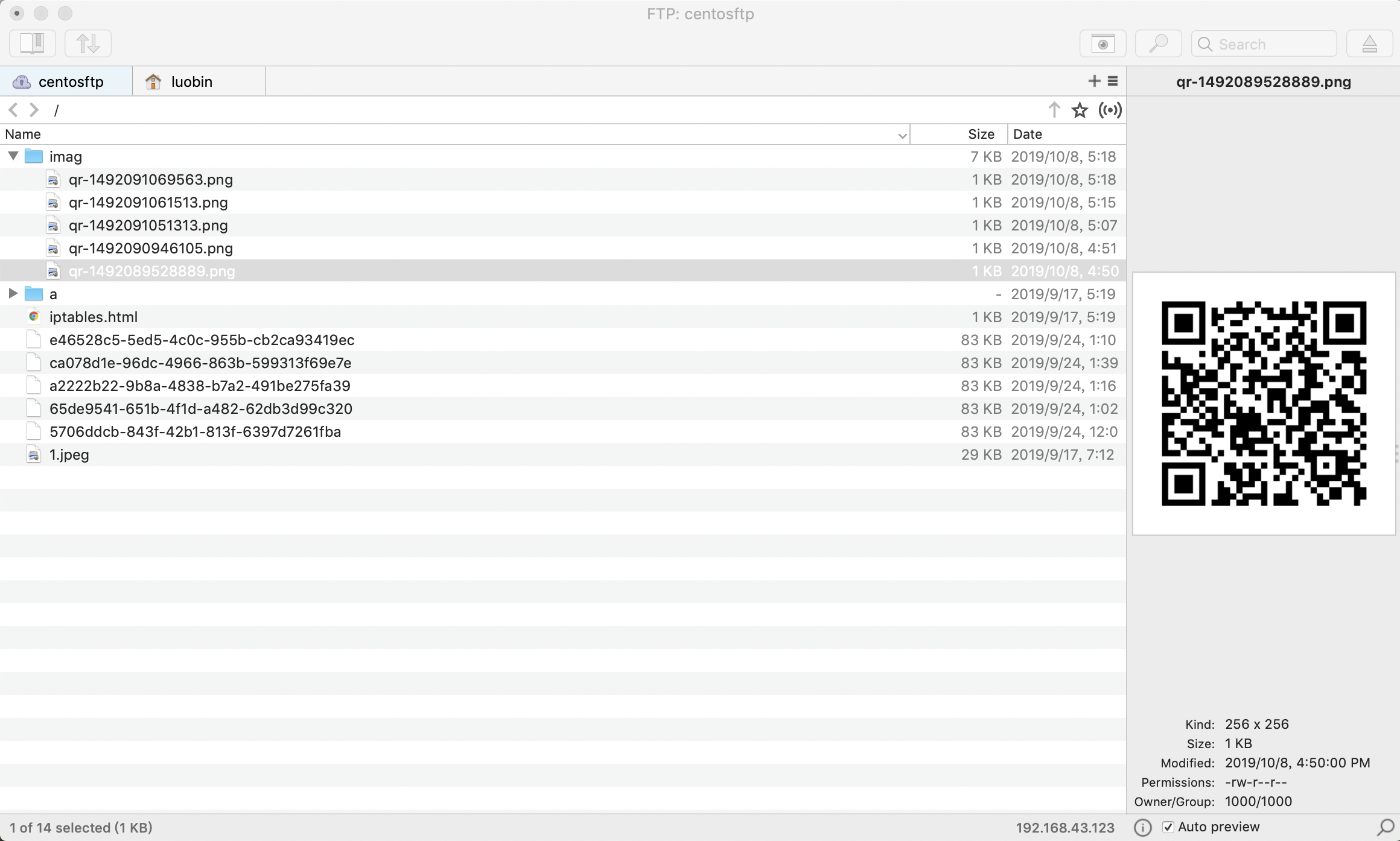Select the a folder icon
Viewport: 1400px width, 841px height.
coord(34,294)
